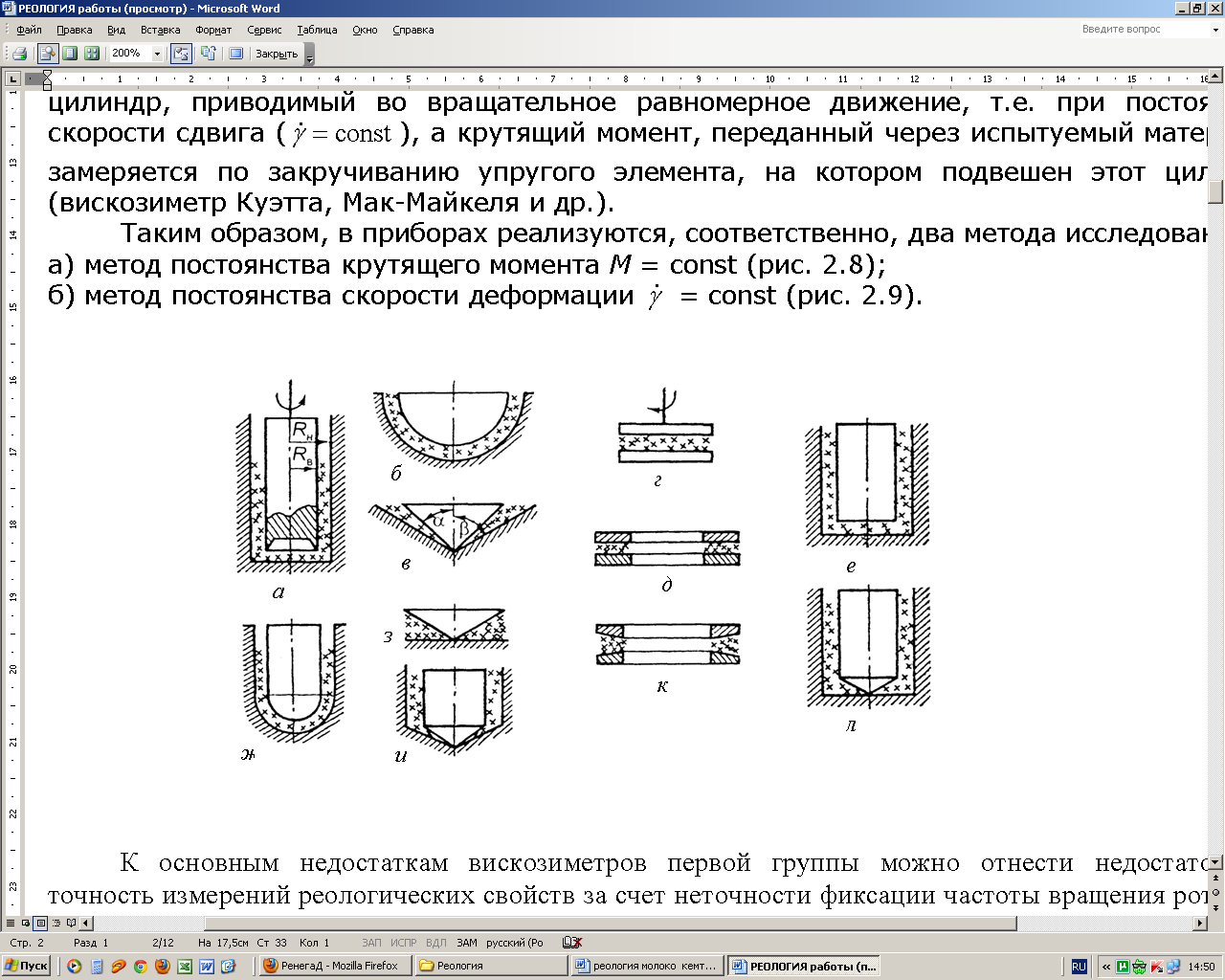Click the Пуск start button

27,966
